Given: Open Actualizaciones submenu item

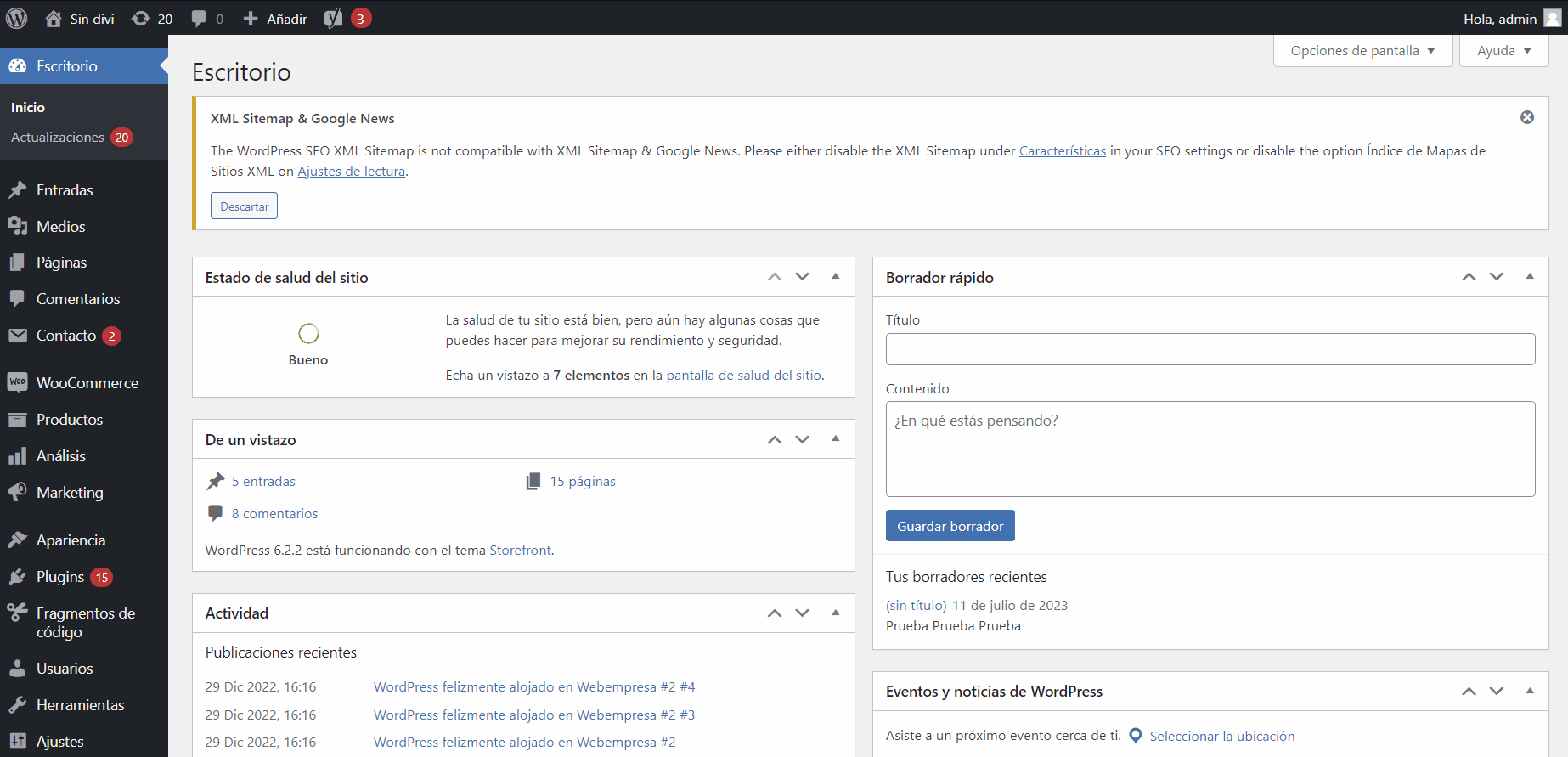Looking at the screenshot, I should tap(57, 138).
